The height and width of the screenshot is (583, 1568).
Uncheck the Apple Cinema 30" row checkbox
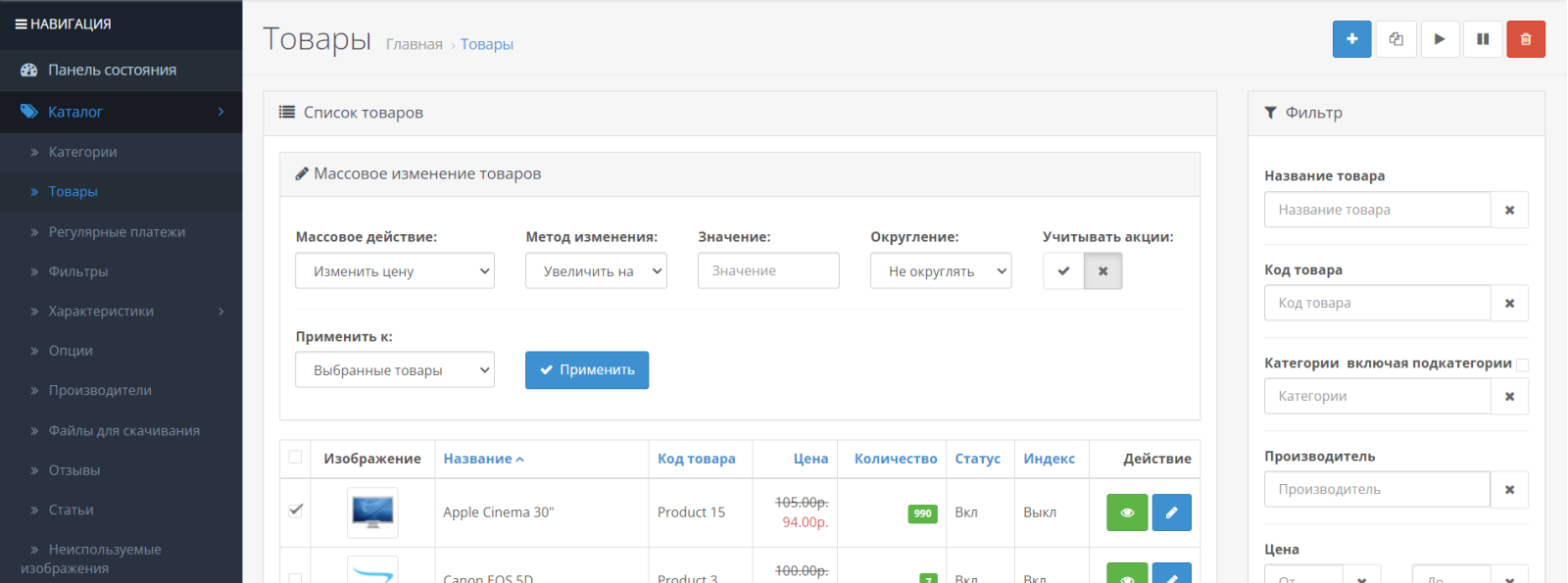pos(295,510)
